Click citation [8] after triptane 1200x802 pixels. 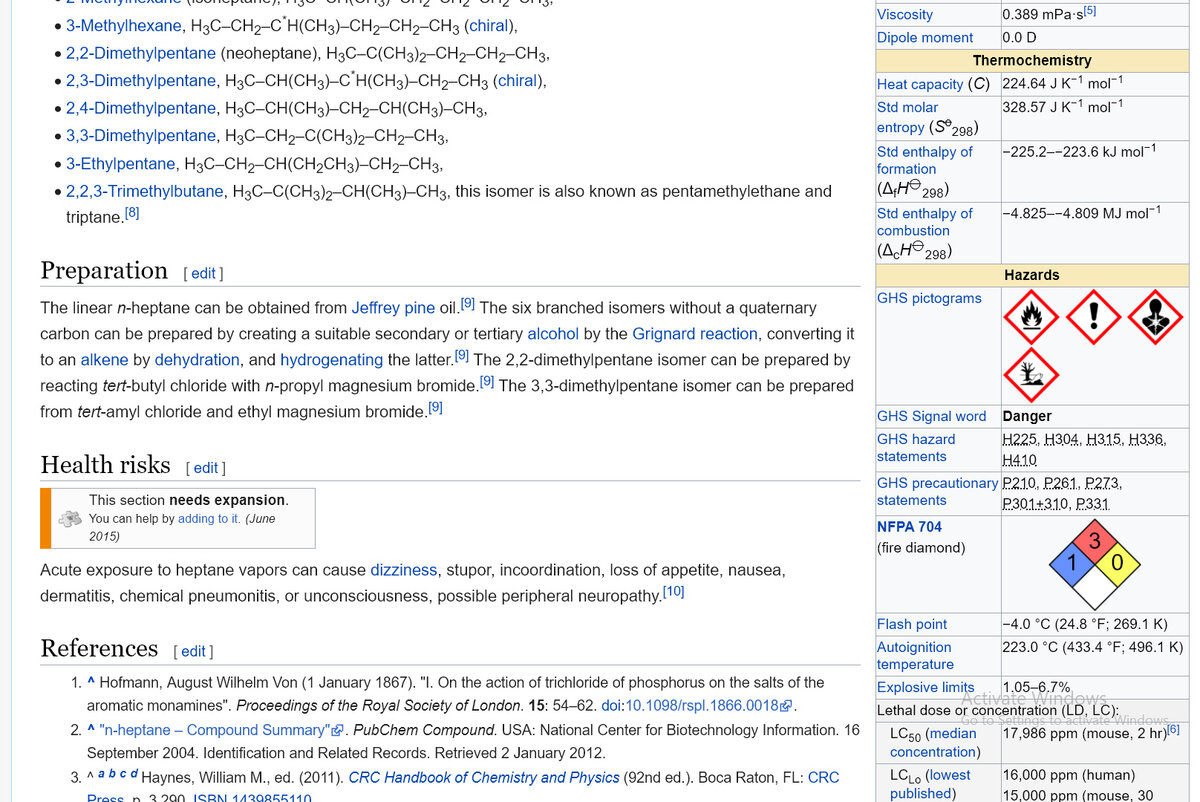click(132, 212)
